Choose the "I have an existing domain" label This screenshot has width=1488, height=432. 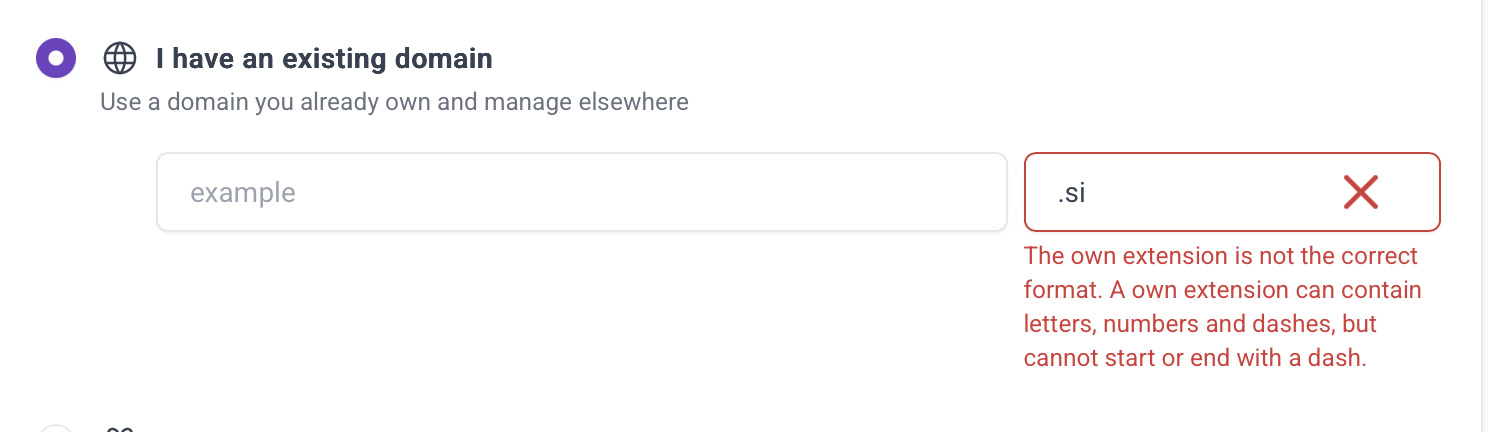(323, 59)
